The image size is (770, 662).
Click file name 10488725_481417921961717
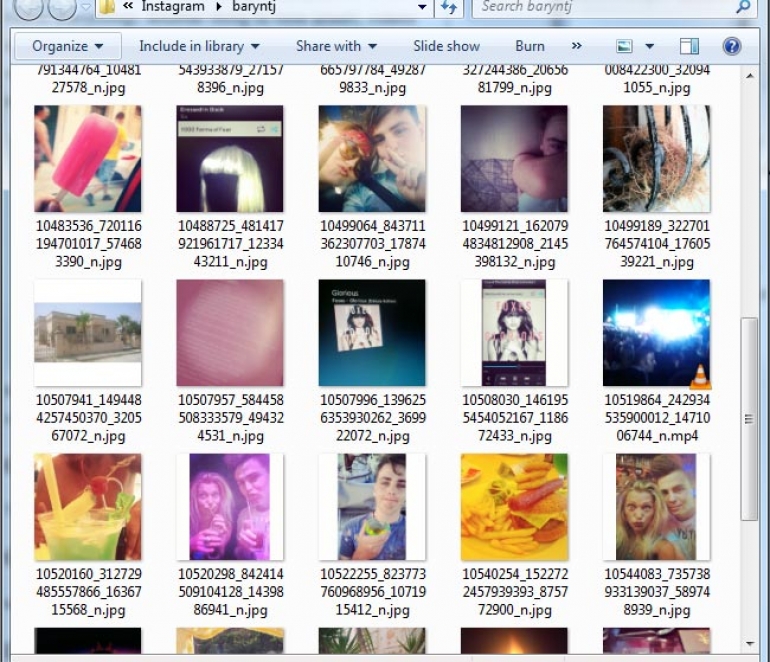point(230,244)
